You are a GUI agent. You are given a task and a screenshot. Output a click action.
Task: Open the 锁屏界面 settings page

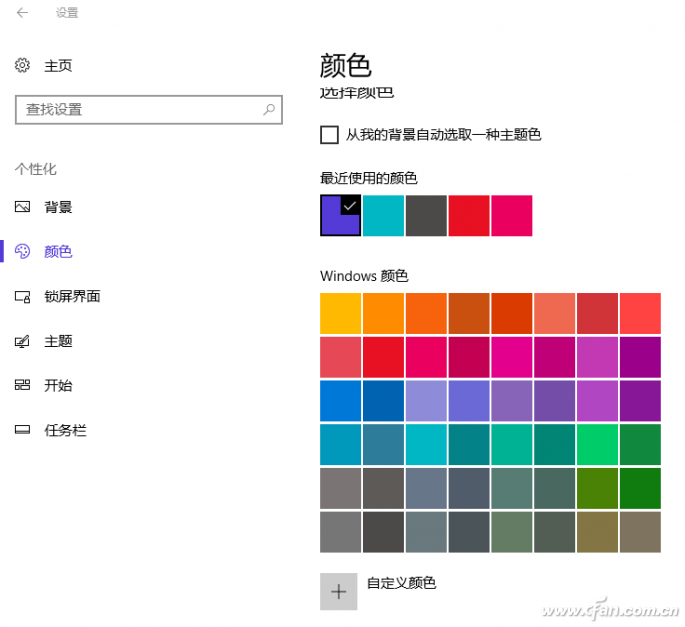72,296
